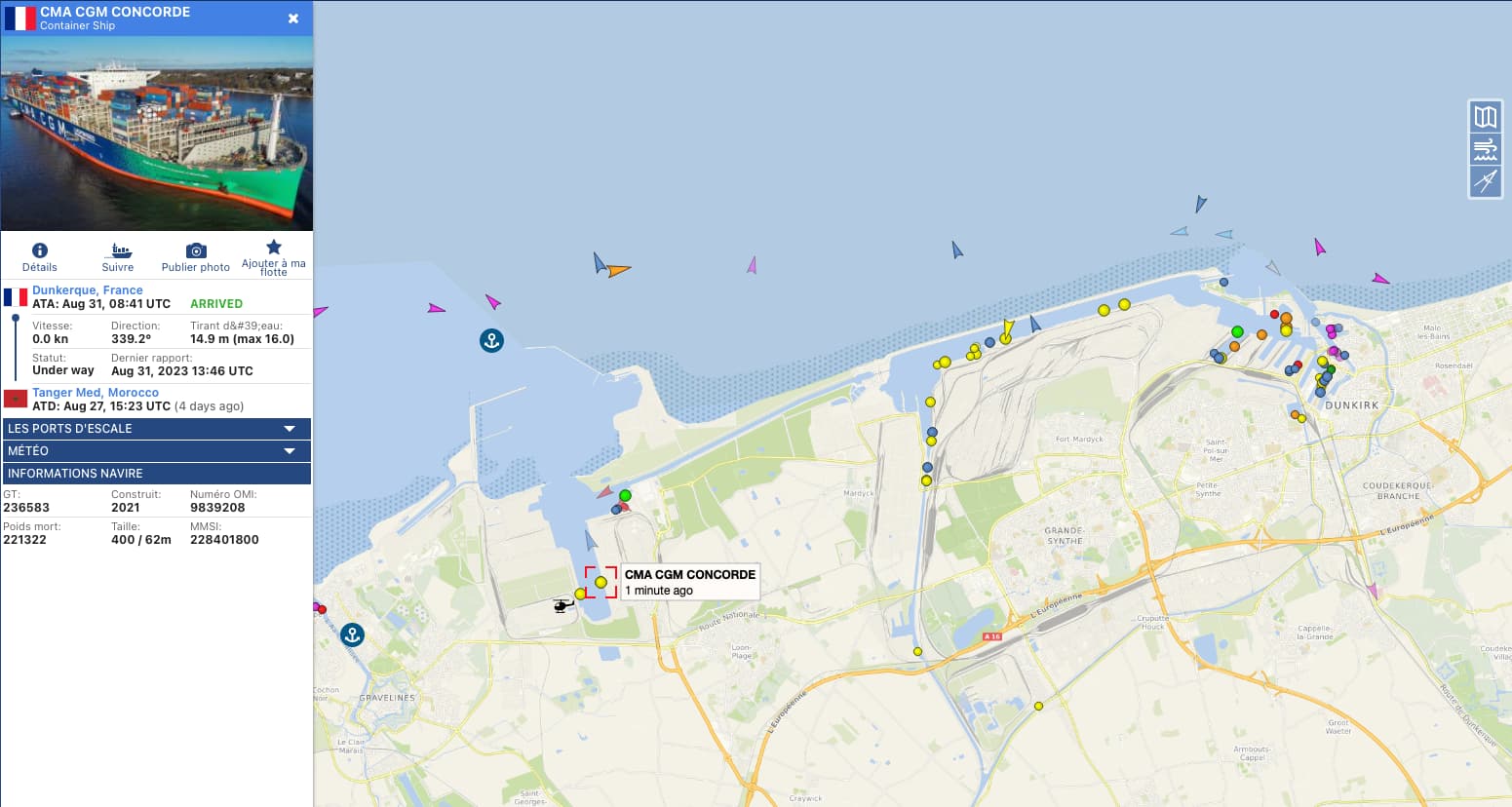Open the Détails info icon
This screenshot has width=1512, height=807.
click(40, 250)
